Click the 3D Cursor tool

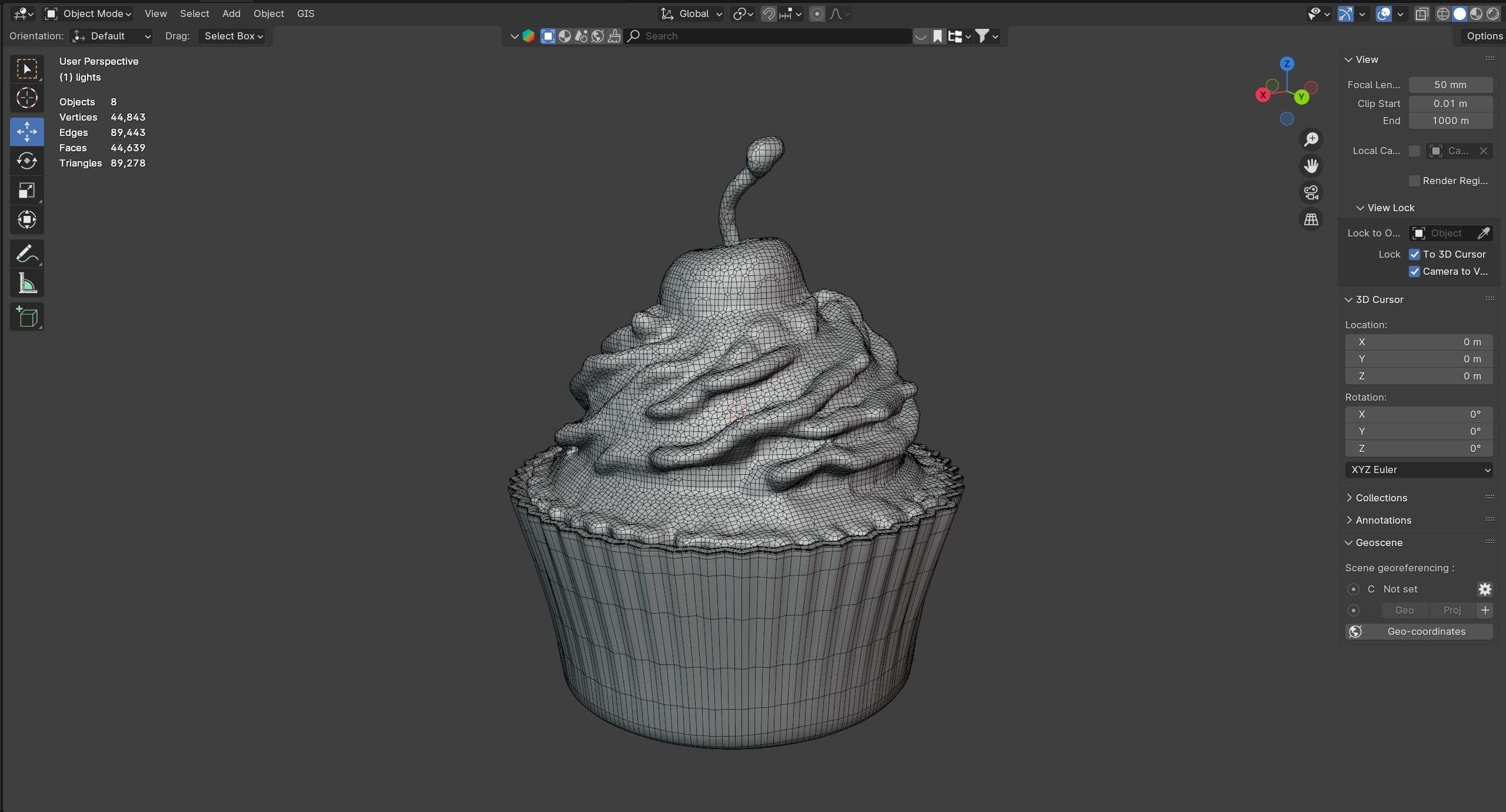[26, 98]
